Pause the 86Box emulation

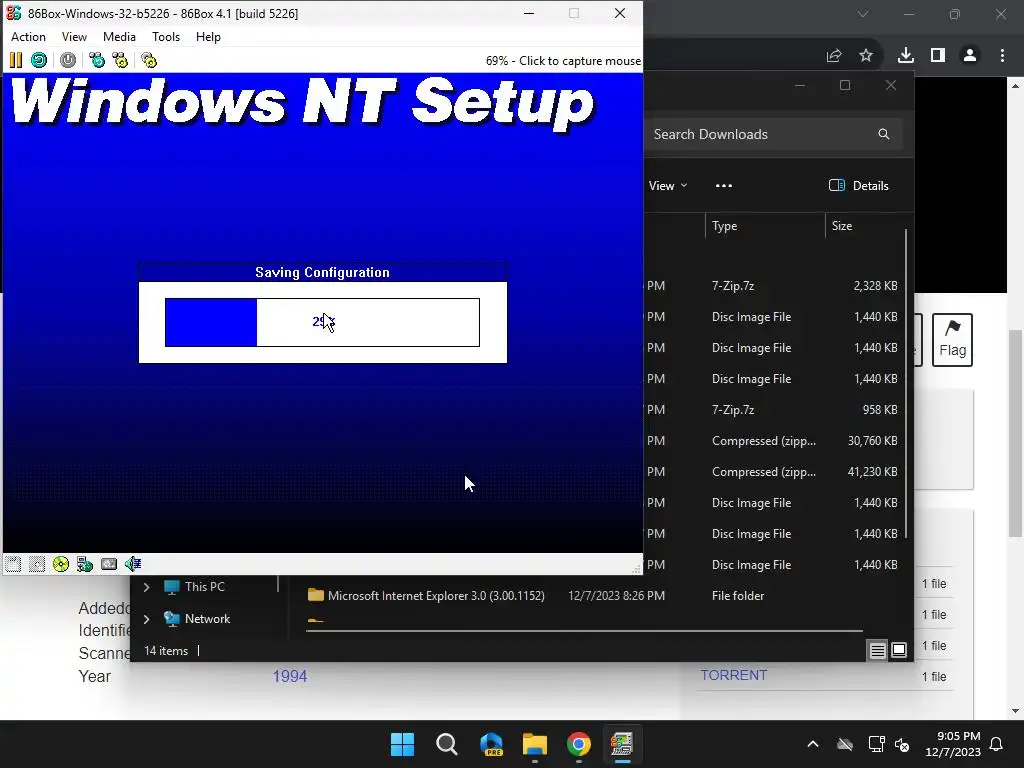pos(16,61)
